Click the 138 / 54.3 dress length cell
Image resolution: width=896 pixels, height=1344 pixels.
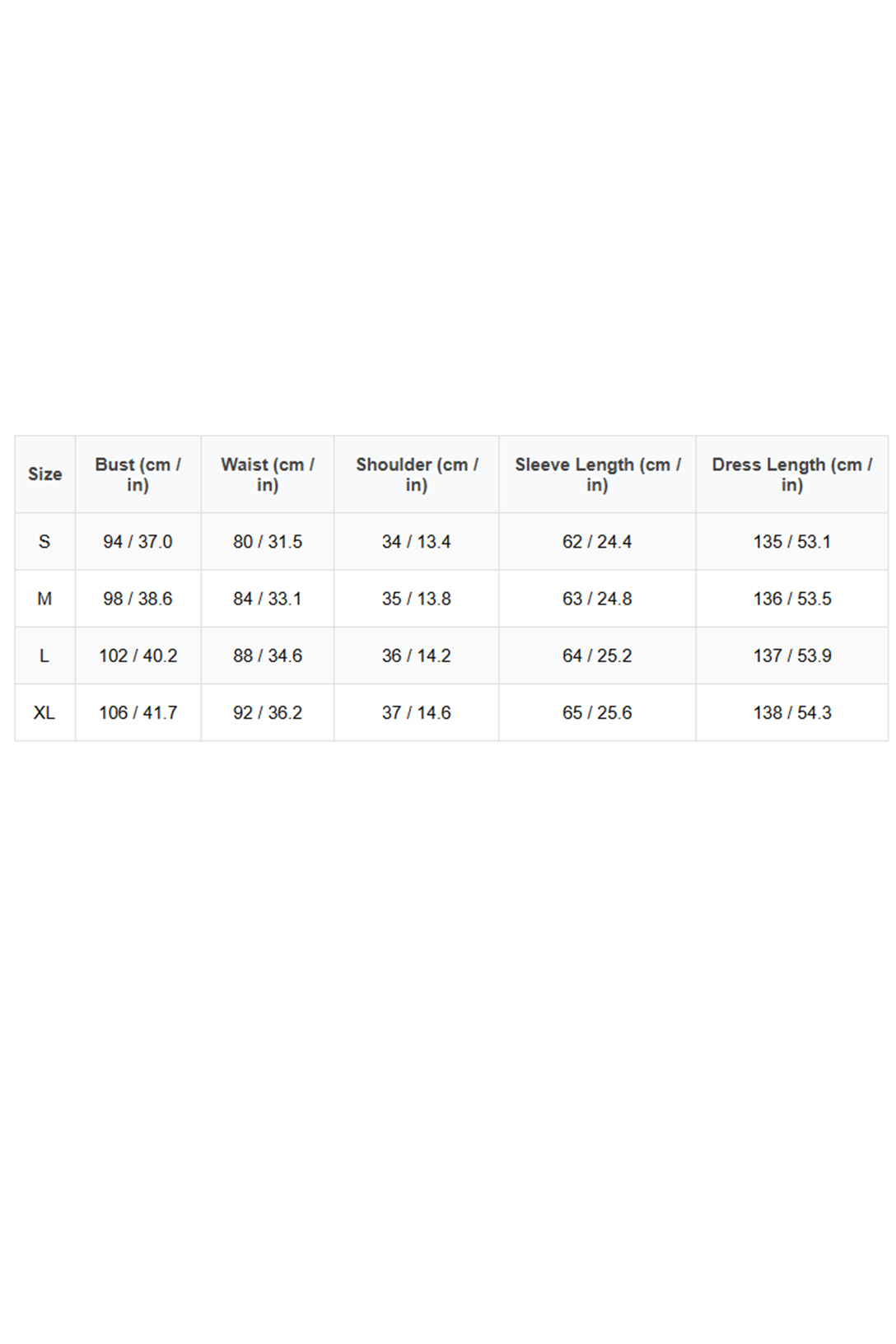click(x=791, y=712)
